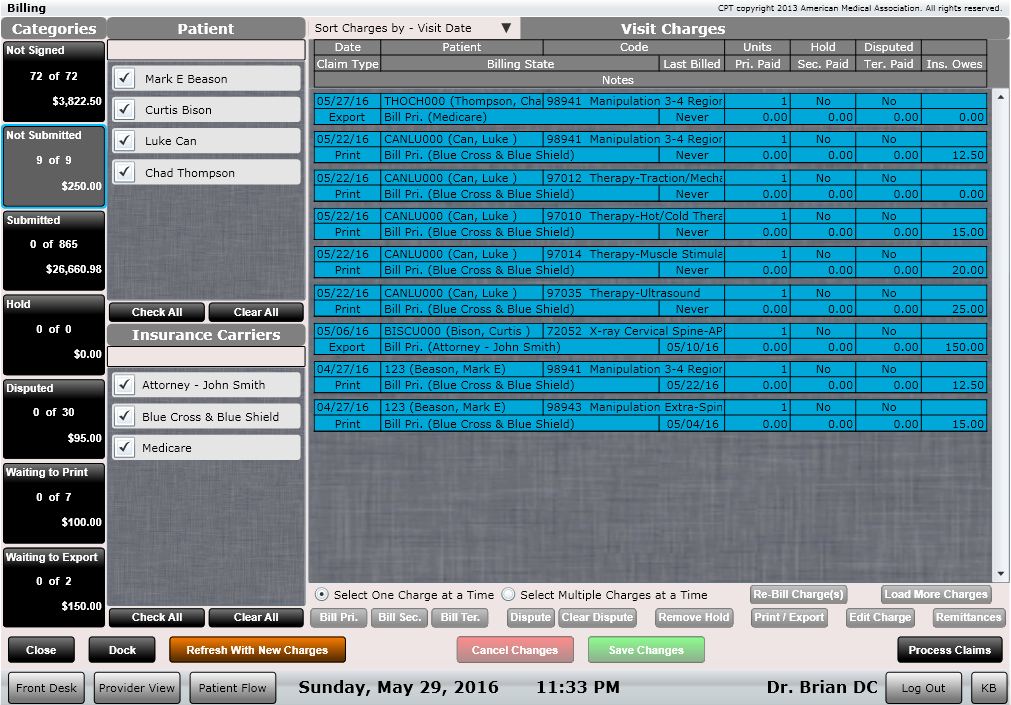The width and height of the screenshot is (1011, 705).
Task: Enable Select Multiple Charges at a Time
Action: click(x=509, y=588)
